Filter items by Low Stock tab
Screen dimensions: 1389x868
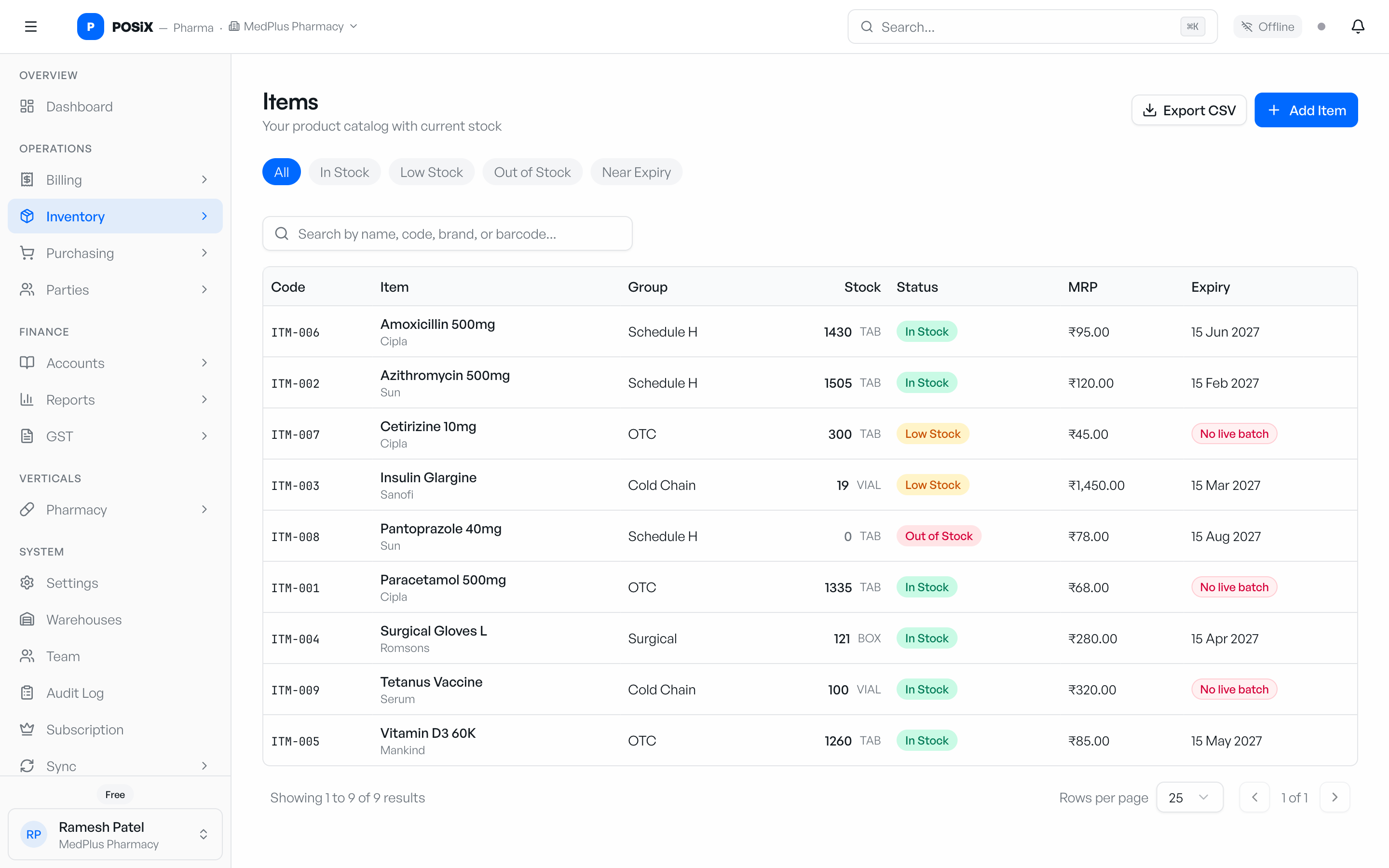431,172
